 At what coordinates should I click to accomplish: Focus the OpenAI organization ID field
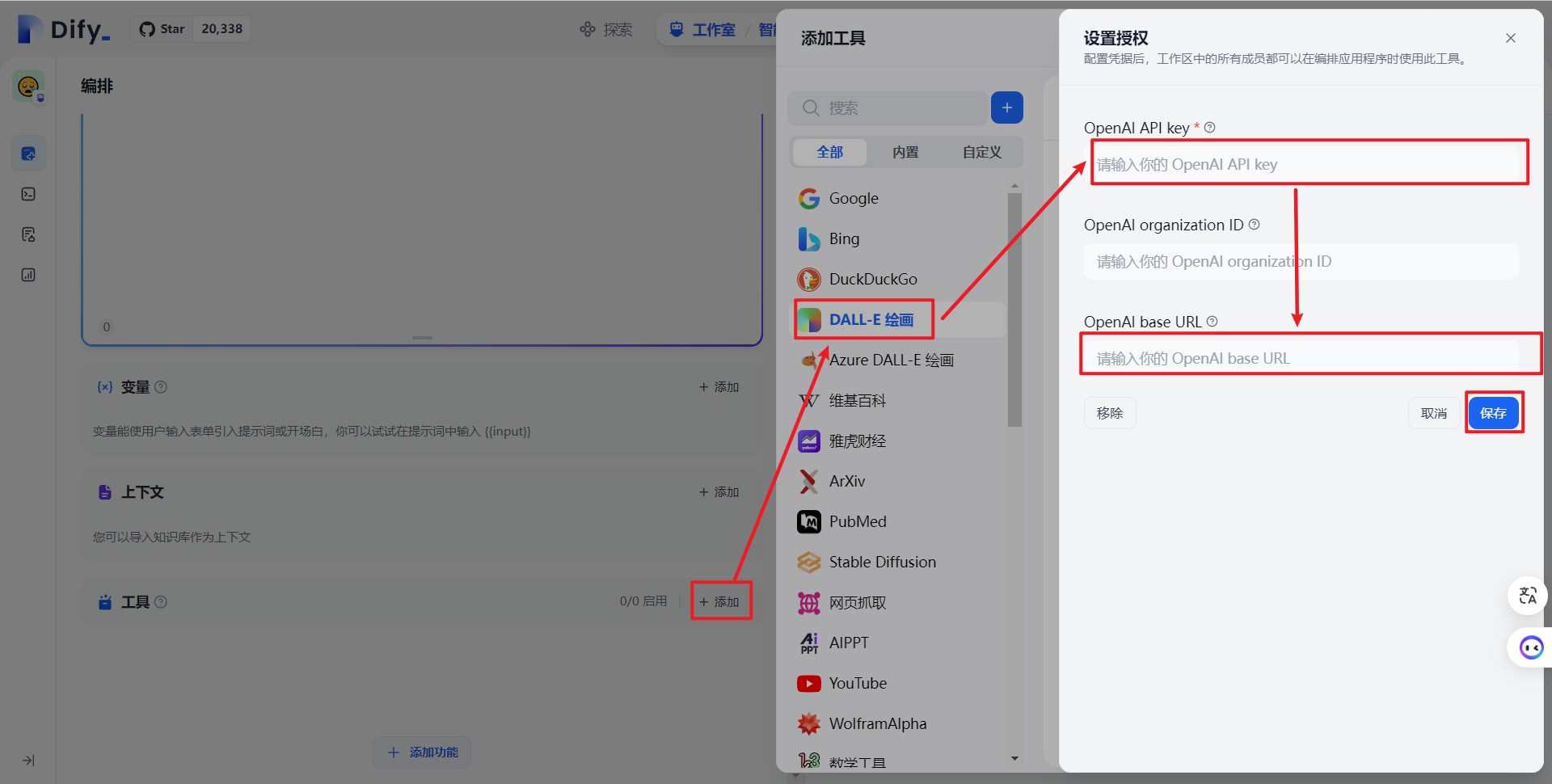tap(1301, 261)
